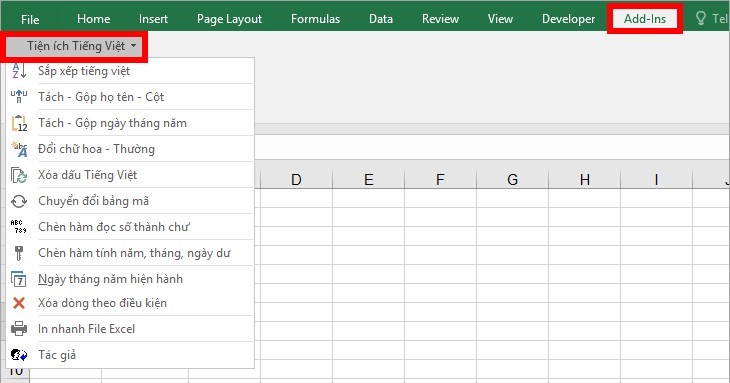Select the Add-Ins ribbon tab

[645, 19]
